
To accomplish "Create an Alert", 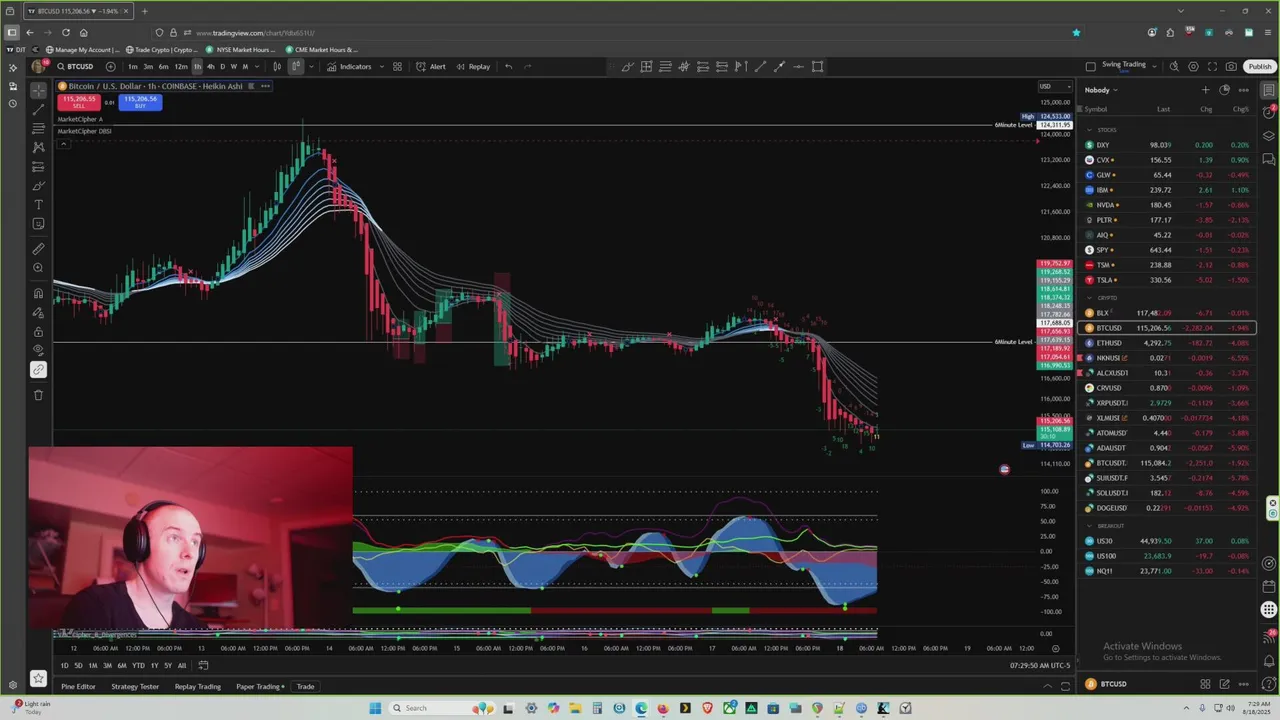I will coord(431,67).
